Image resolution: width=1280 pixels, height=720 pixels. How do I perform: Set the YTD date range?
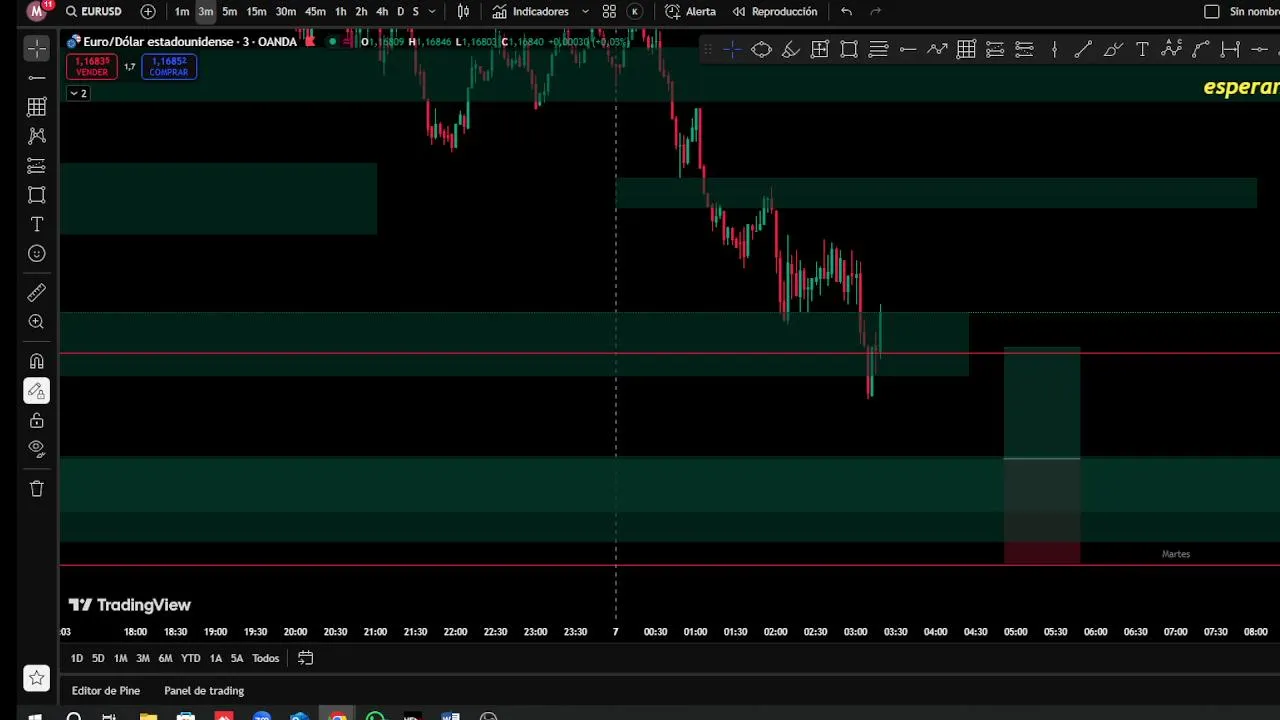(190, 658)
